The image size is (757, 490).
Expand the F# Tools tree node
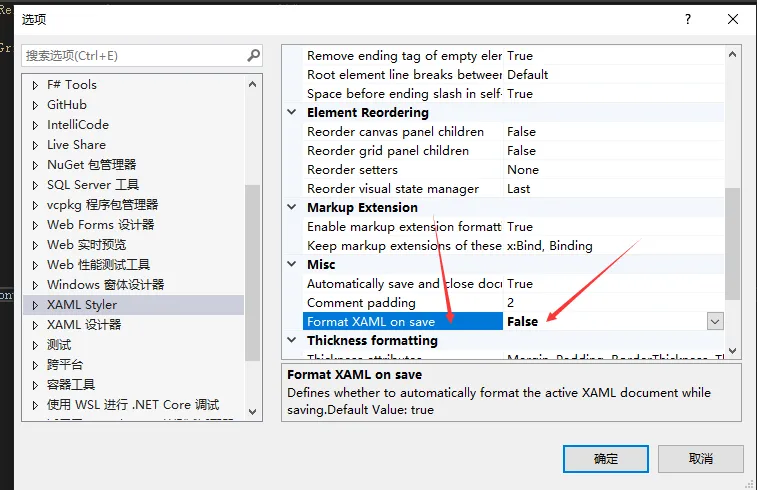36,85
